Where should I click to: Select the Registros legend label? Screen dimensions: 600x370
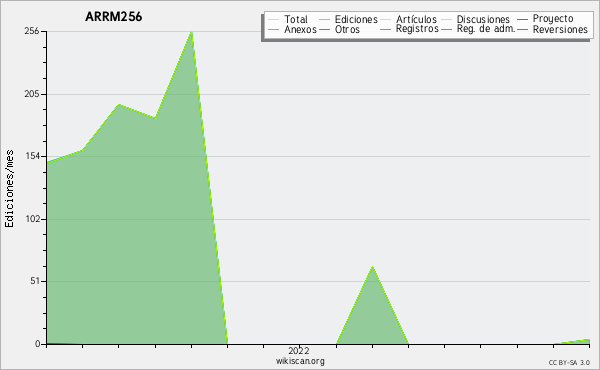point(417,29)
